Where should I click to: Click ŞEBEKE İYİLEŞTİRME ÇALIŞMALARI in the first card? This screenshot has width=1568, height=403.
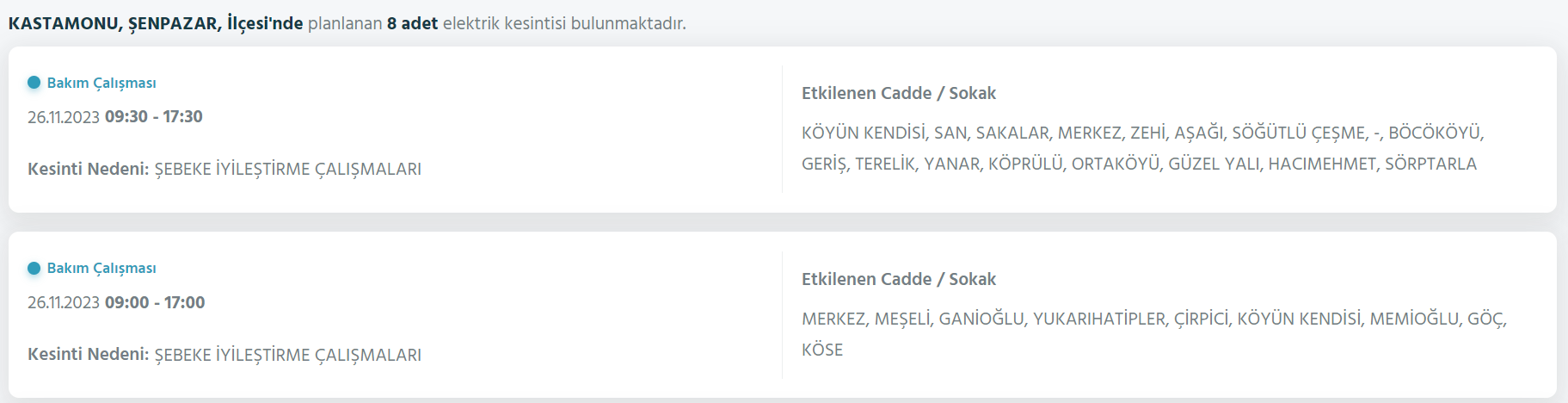[x=288, y=169]
